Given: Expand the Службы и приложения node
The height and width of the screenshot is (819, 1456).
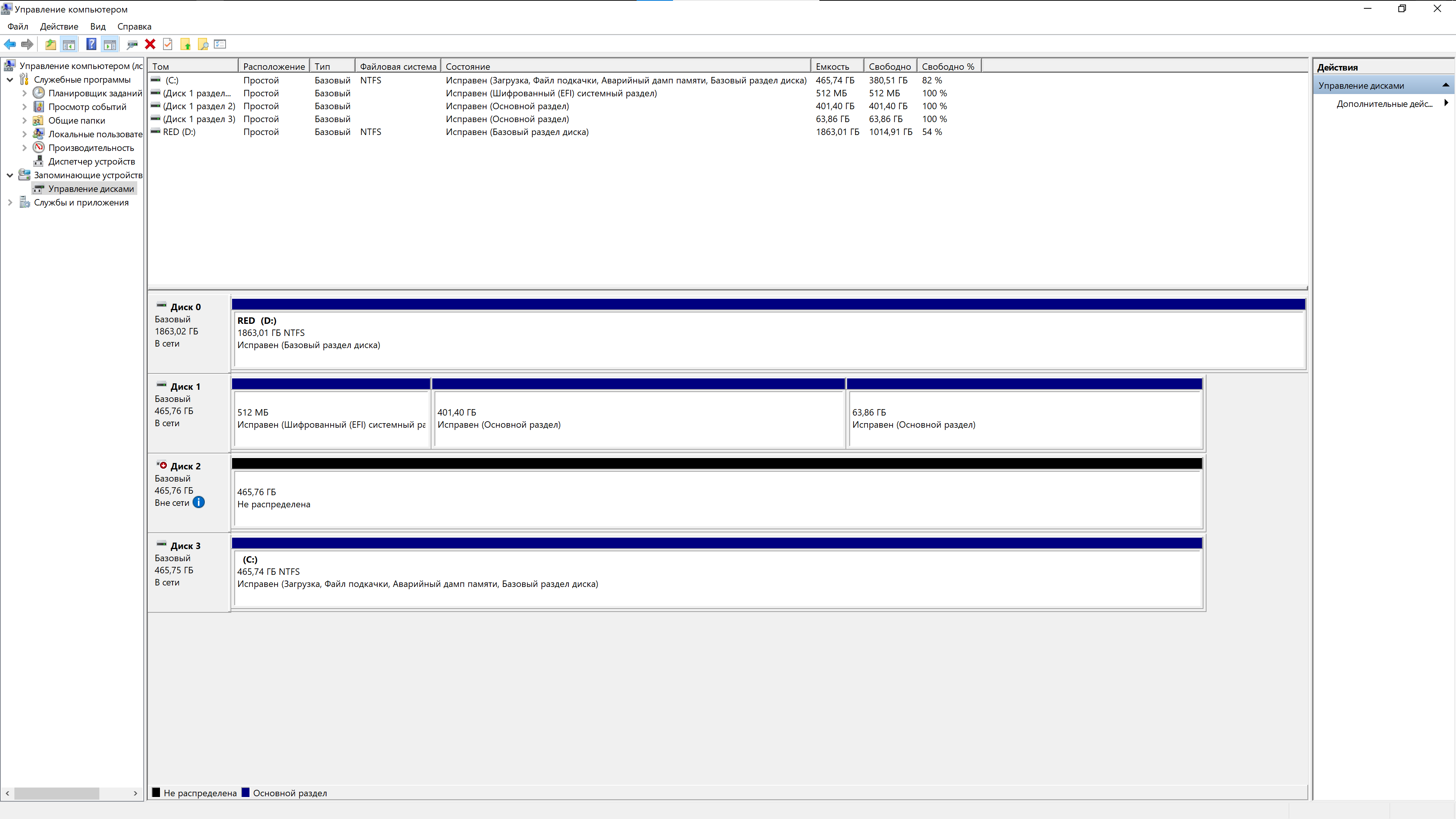Looking at the screenshot, I should (9, 202).
